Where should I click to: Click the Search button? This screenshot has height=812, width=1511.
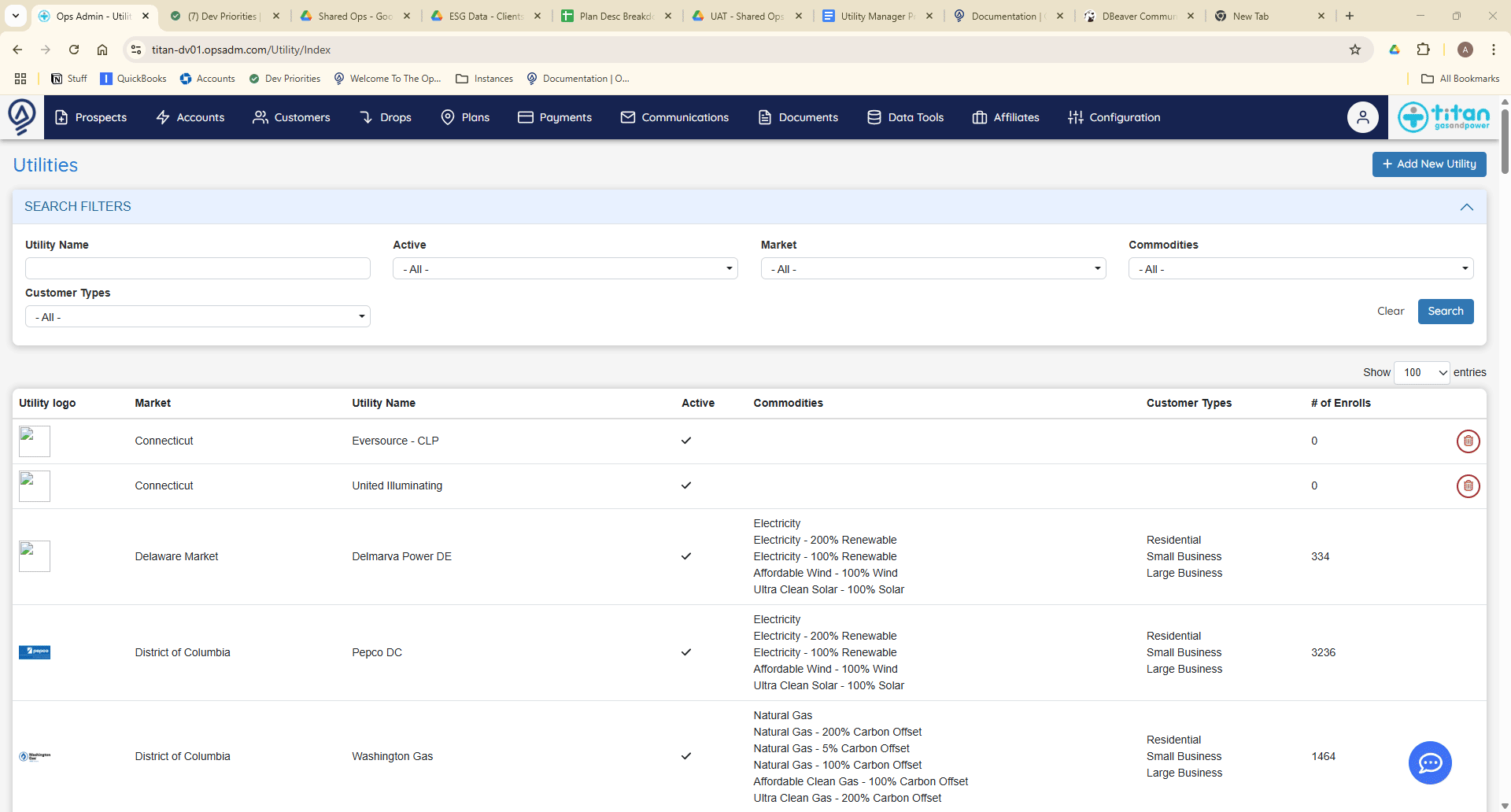[x=1446, y=312]
